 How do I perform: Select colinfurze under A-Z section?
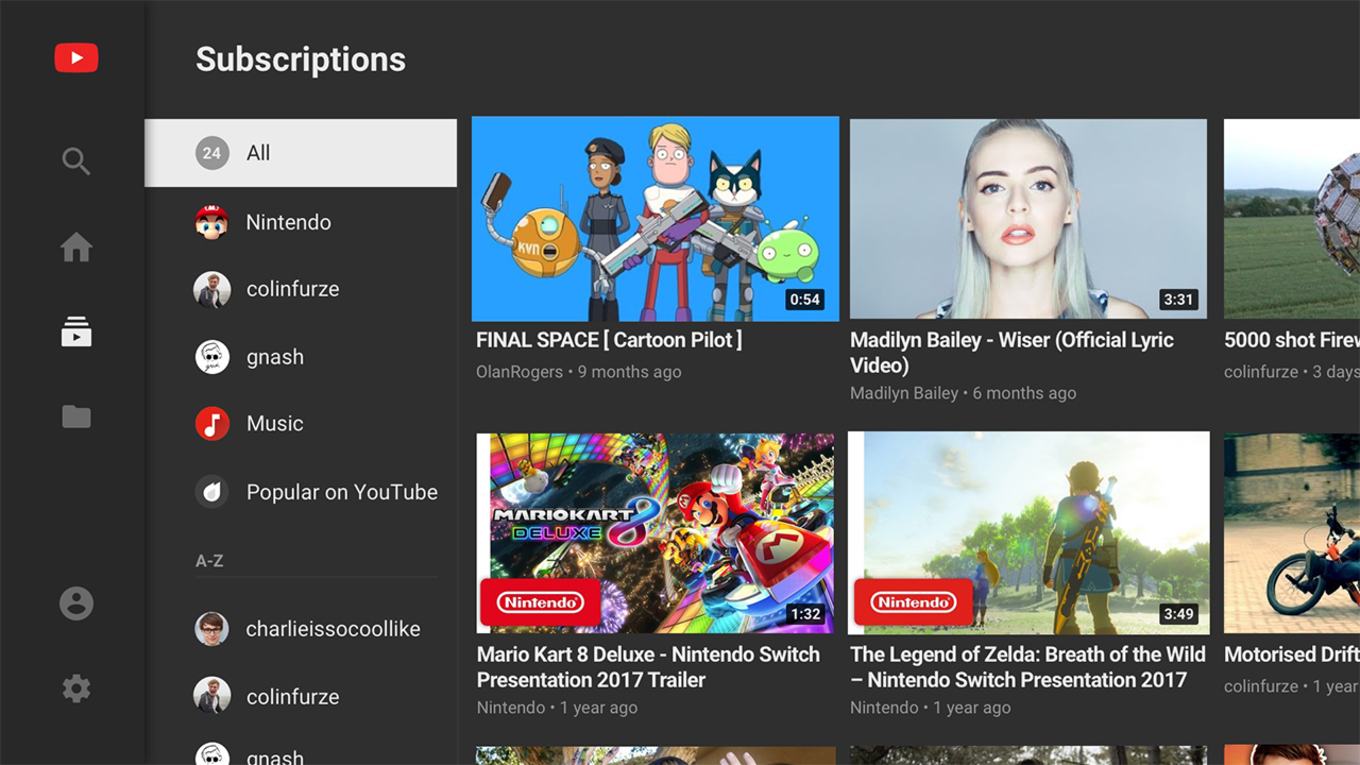(x=301, y=696)
